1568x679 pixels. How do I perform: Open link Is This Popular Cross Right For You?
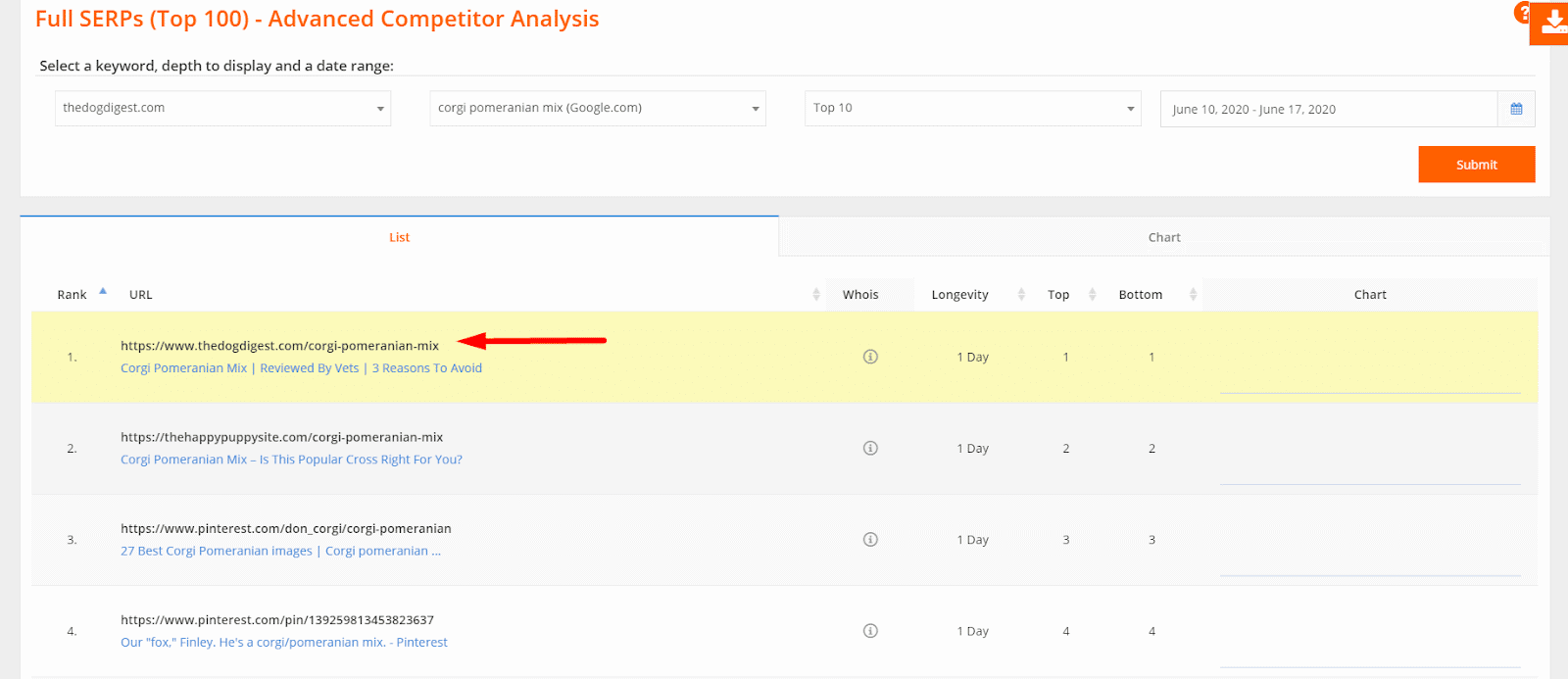pos(291,460)
